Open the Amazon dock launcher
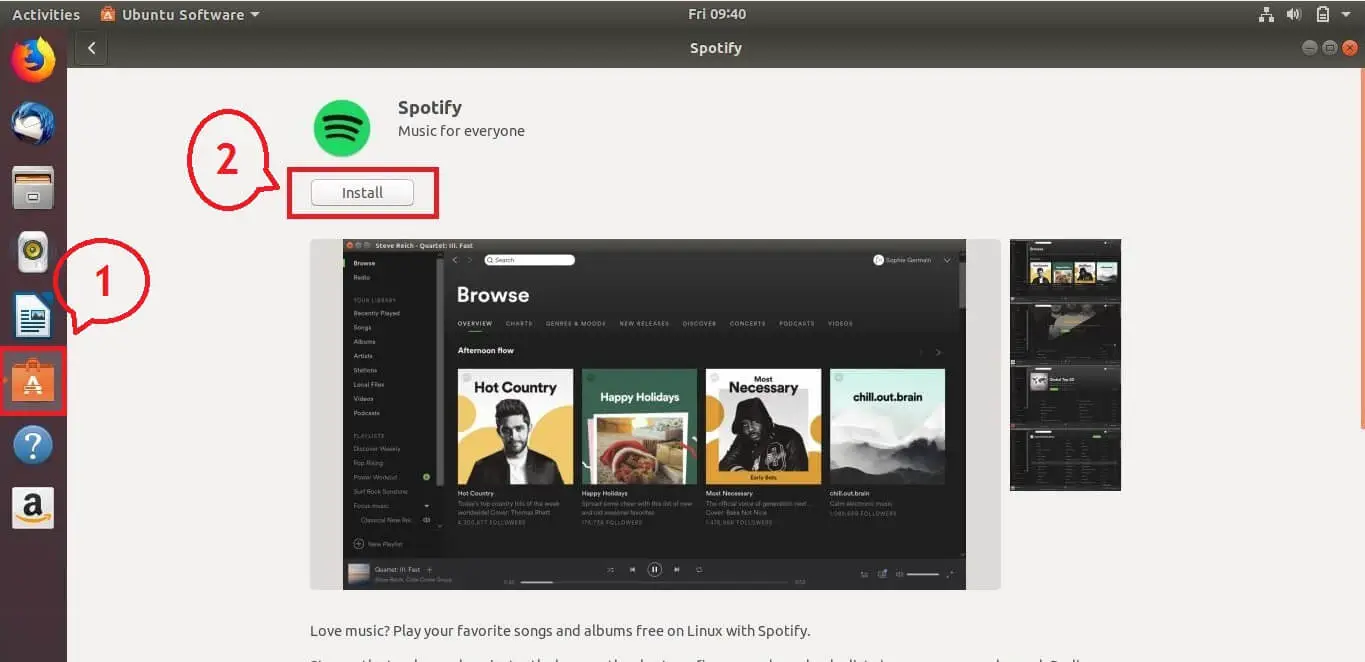This screenshot has width=1365, height=662. (x=33, y=508)
